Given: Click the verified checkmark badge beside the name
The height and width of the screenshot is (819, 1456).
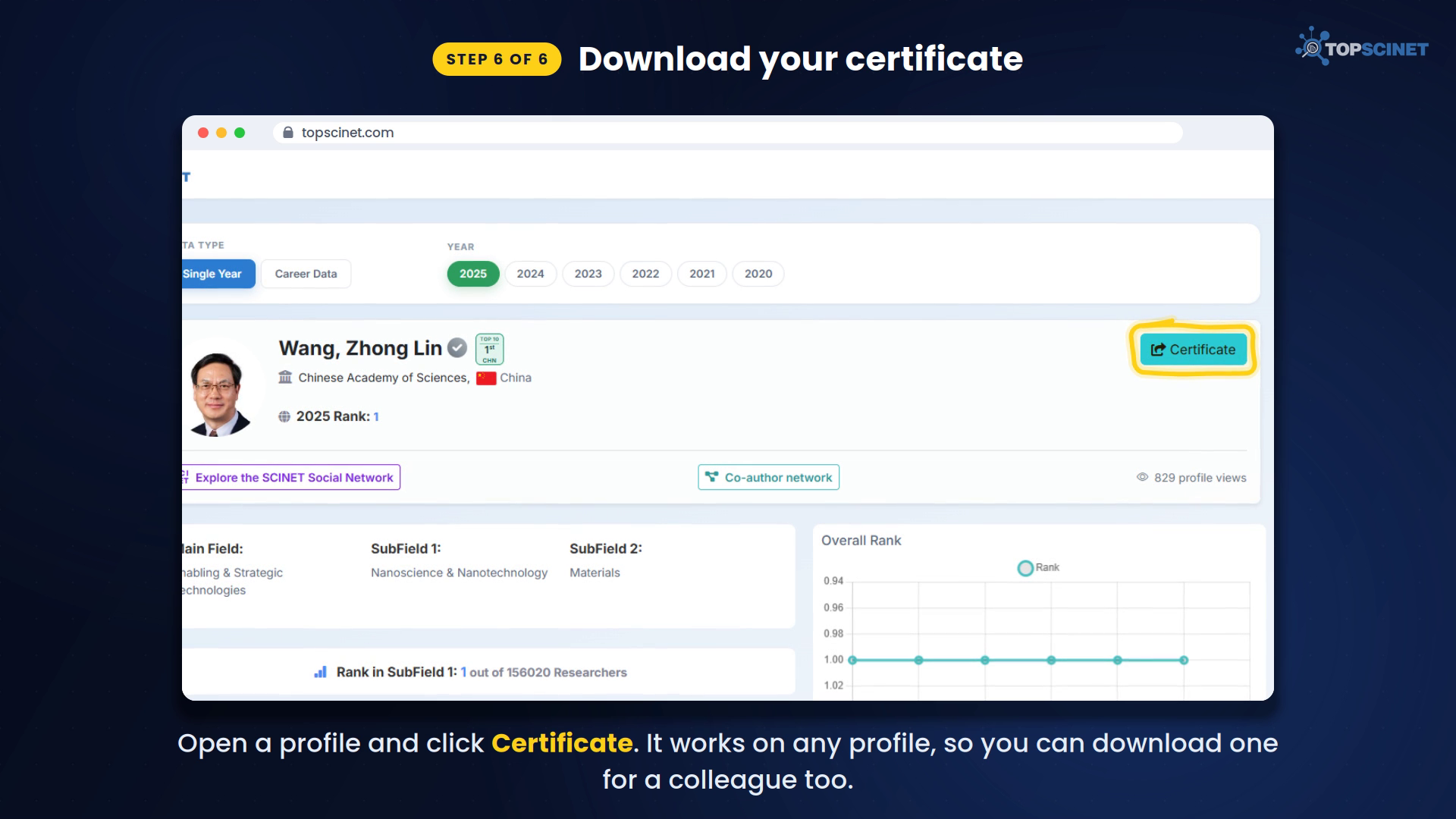Looking at the screenshot, I should tap(457, 348).
